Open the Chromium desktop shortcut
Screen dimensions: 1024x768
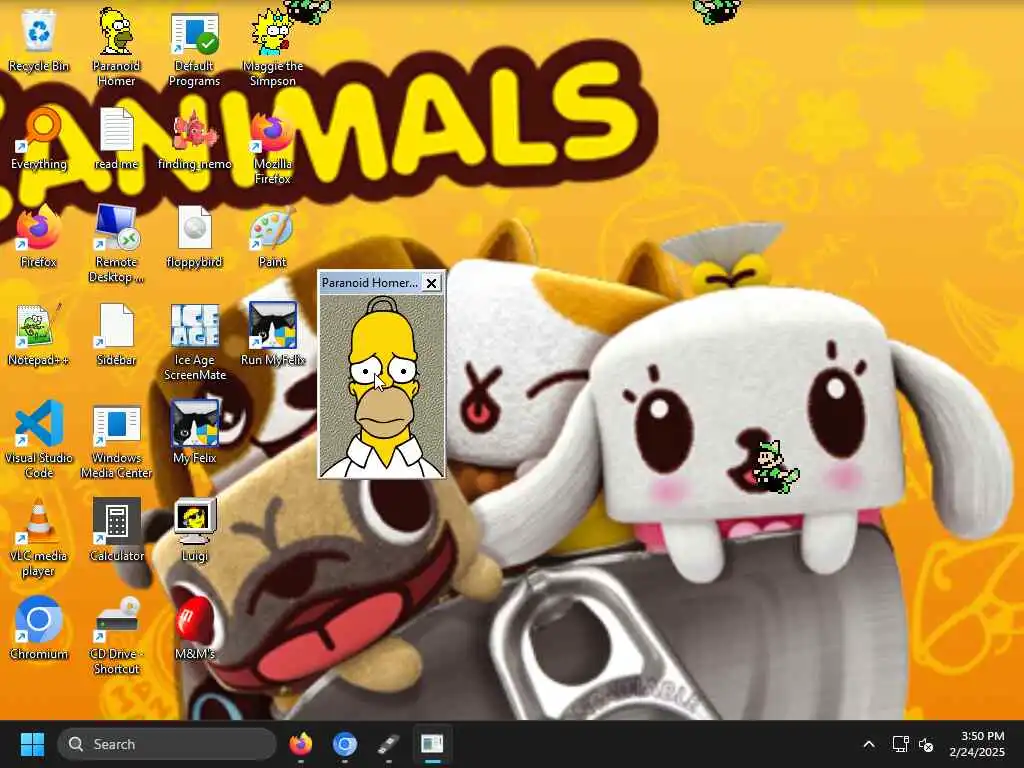pos(39,629)
